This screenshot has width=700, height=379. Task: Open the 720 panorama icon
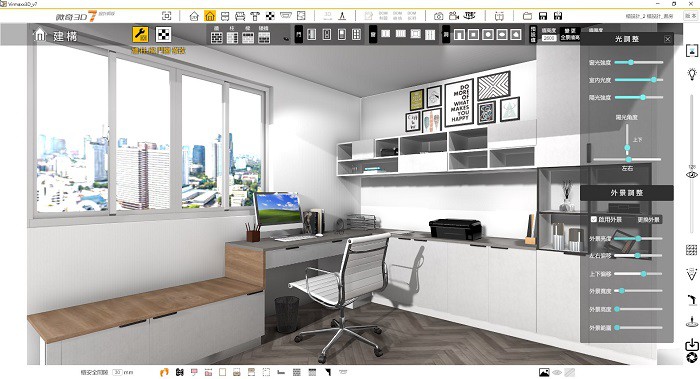(x=470, y=16)
